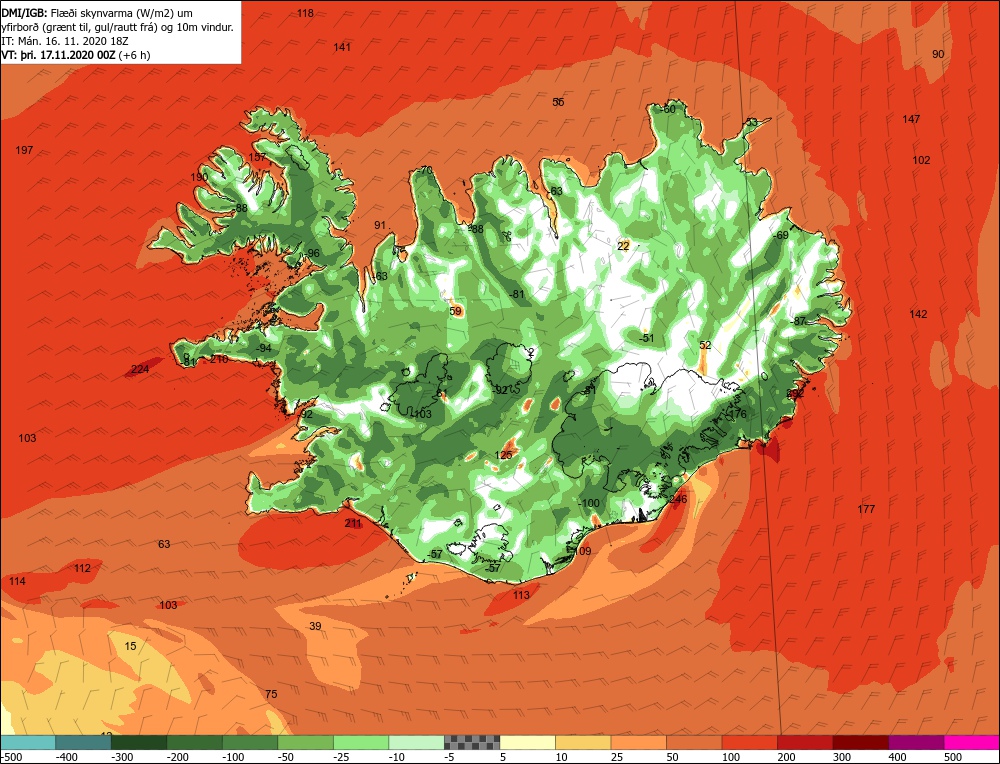Click the value -87 in the eastern fjords
The image size is (1000, 764).
pyautogui.click(x=798, y=321)
